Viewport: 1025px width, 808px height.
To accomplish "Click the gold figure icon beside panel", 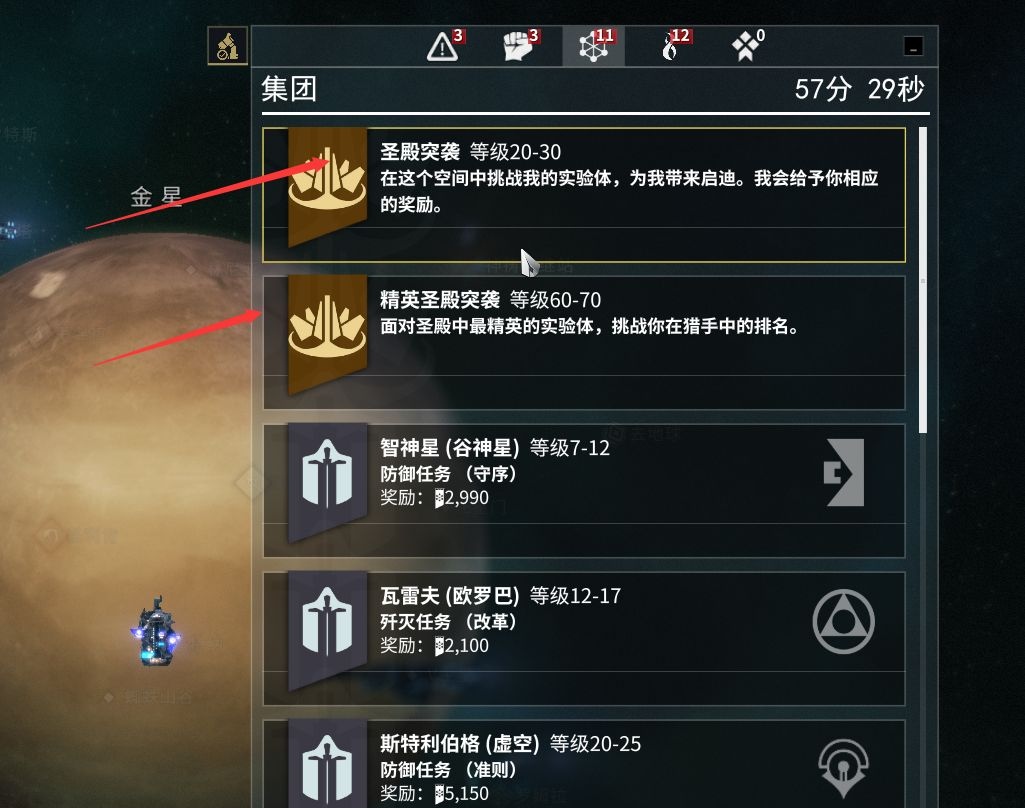I will click(227, 46).
